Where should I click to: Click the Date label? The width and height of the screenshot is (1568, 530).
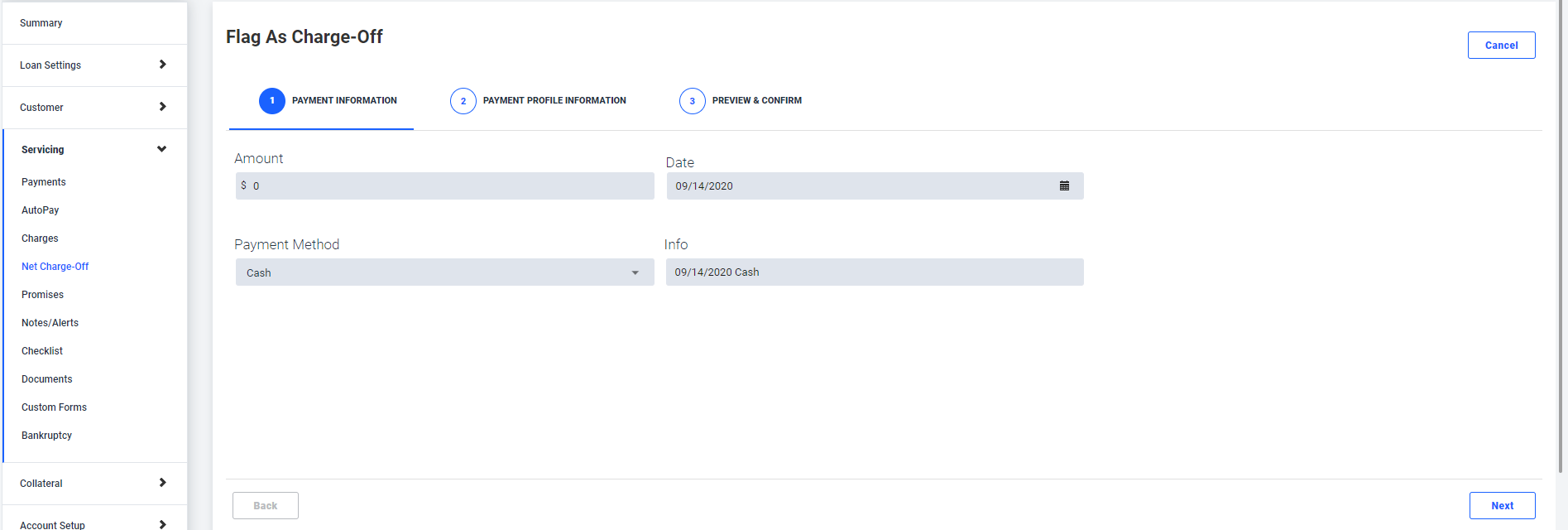click(x=680, y=162)
